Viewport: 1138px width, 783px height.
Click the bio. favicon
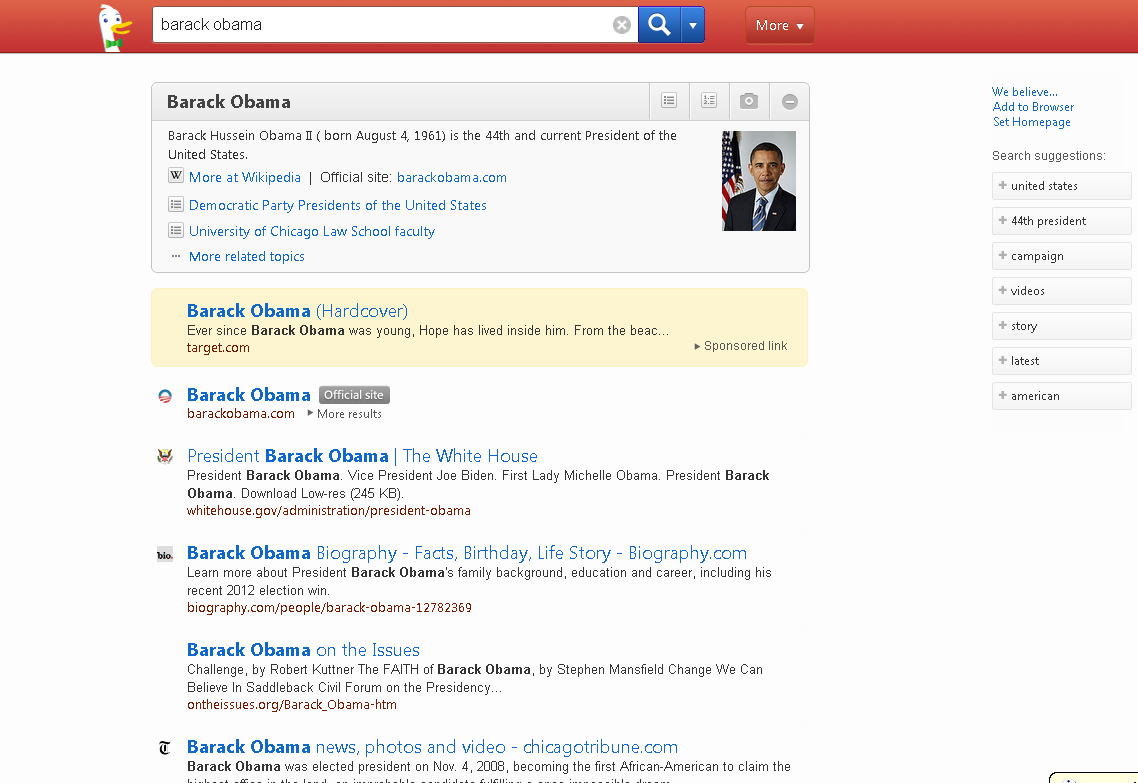click(165, 555)
